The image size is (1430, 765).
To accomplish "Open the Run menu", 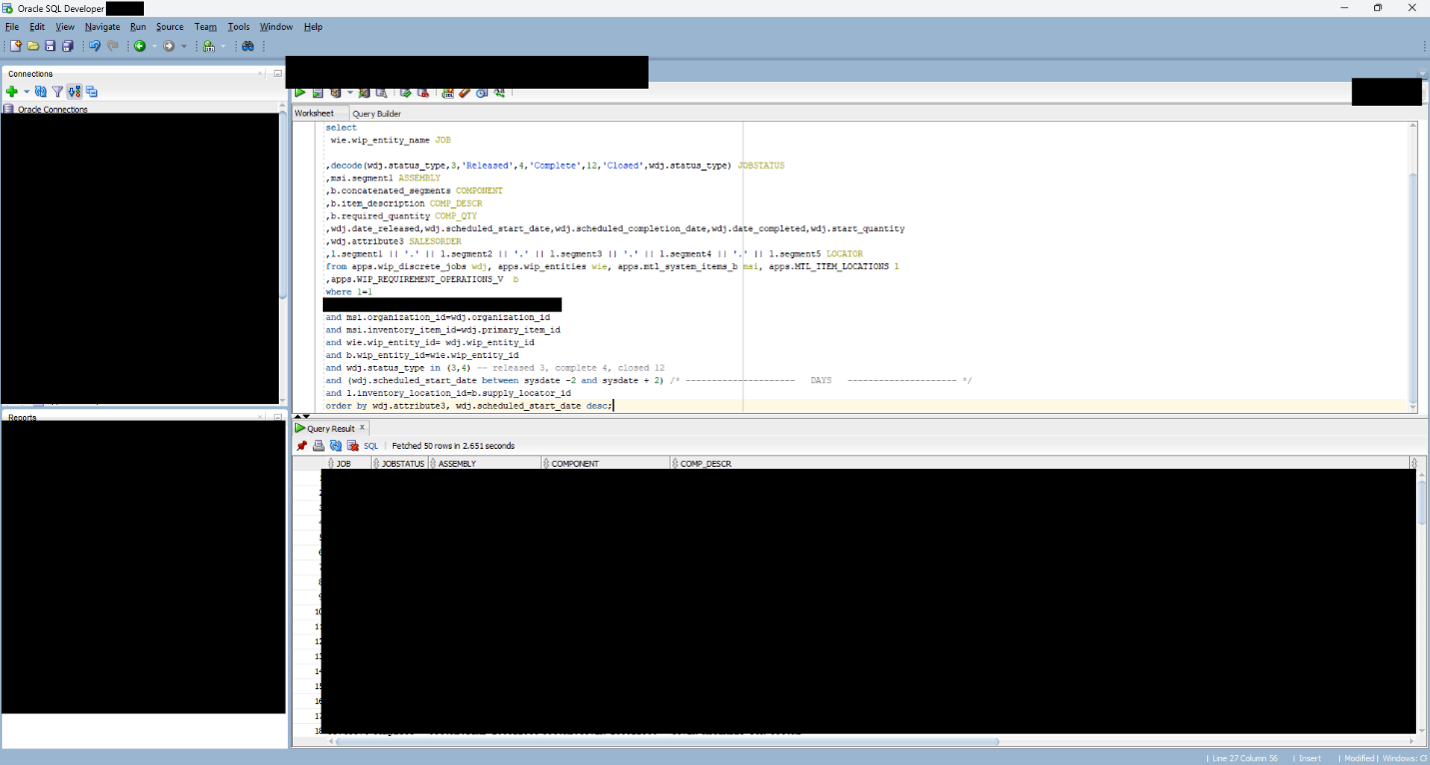I will point(138,27).
